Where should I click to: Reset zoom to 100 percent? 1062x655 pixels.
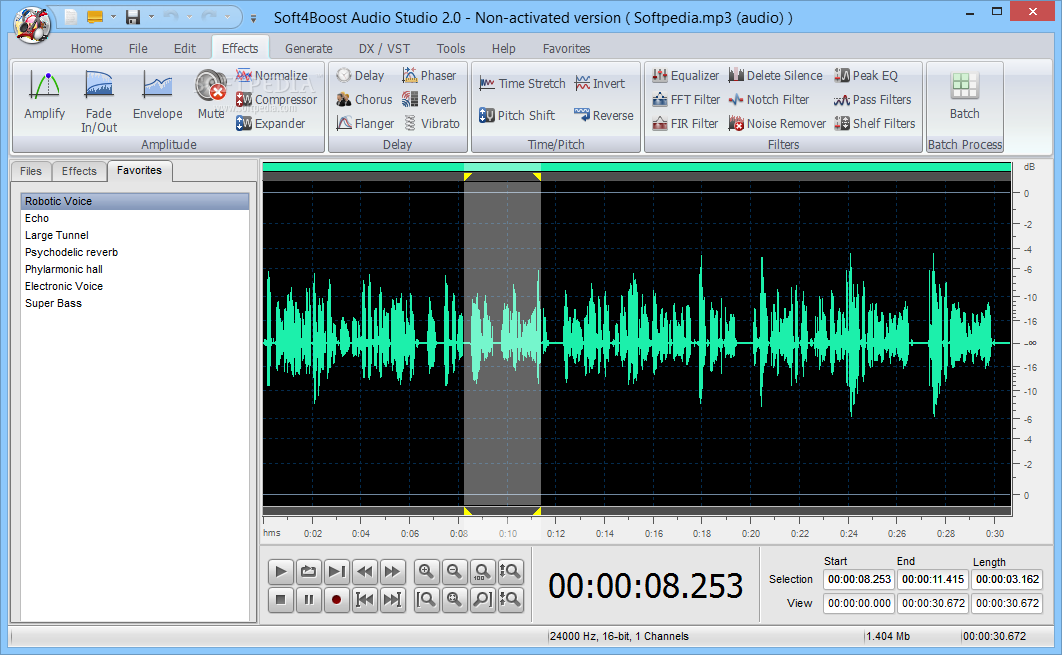pos(482,572)
